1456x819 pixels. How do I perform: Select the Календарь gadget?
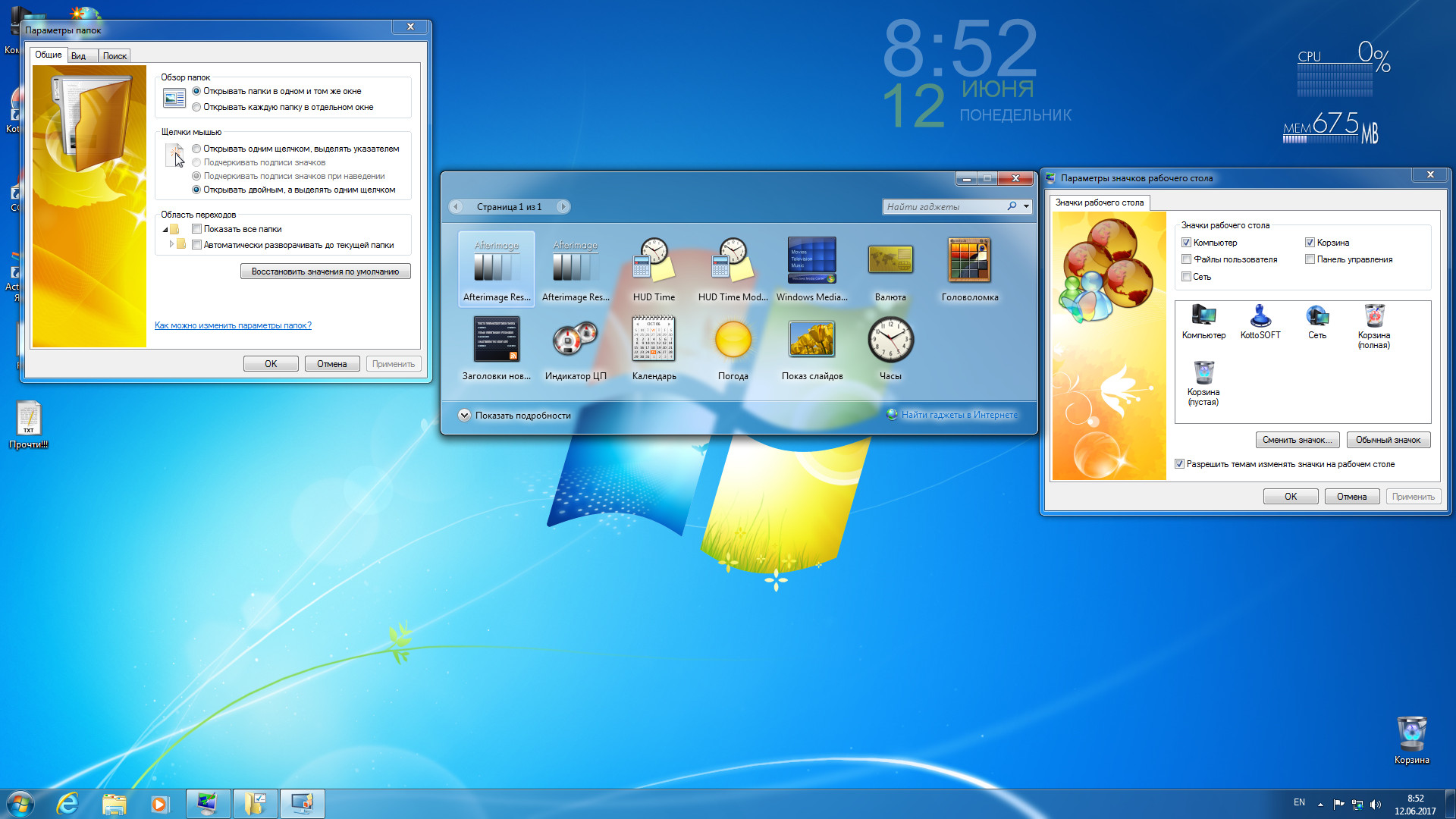coord(654,348)
